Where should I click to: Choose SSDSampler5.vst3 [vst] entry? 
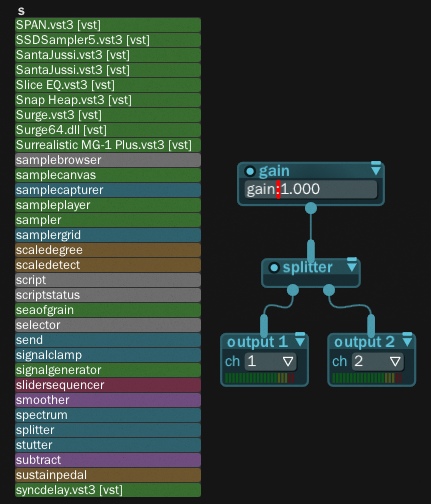point(108,40)
